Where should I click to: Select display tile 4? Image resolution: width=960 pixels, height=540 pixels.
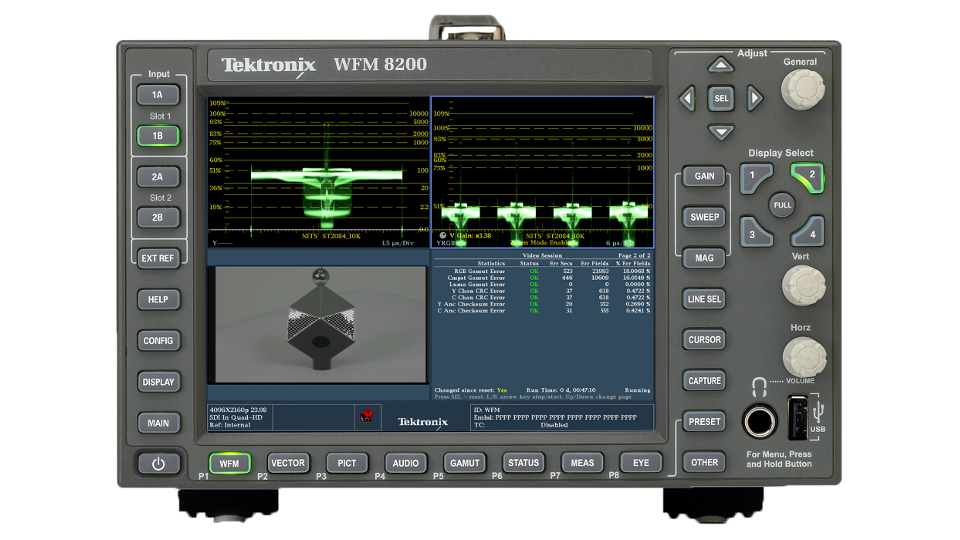coord(809,231)
